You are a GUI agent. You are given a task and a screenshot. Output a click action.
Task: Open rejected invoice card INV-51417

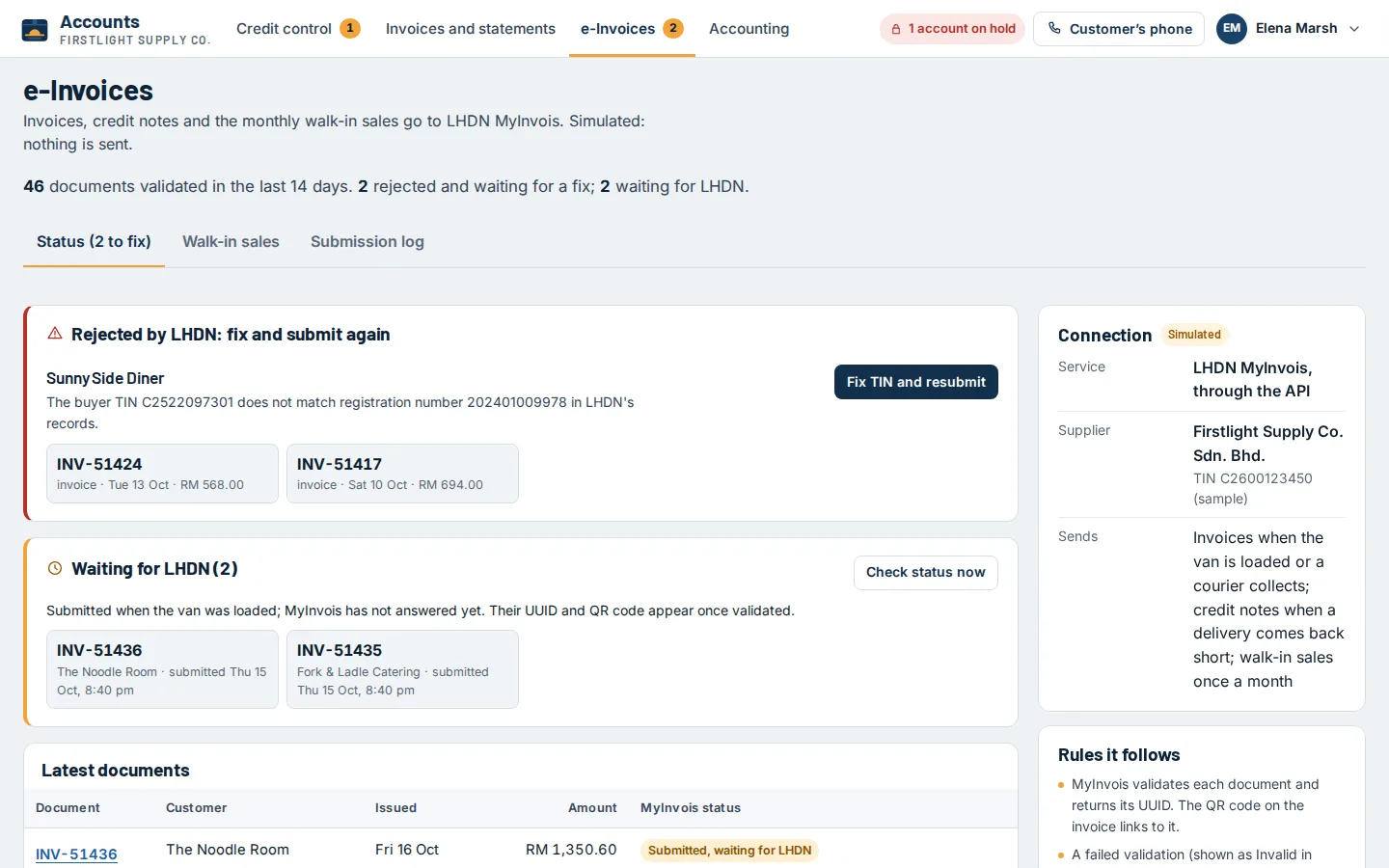point(402,474)
